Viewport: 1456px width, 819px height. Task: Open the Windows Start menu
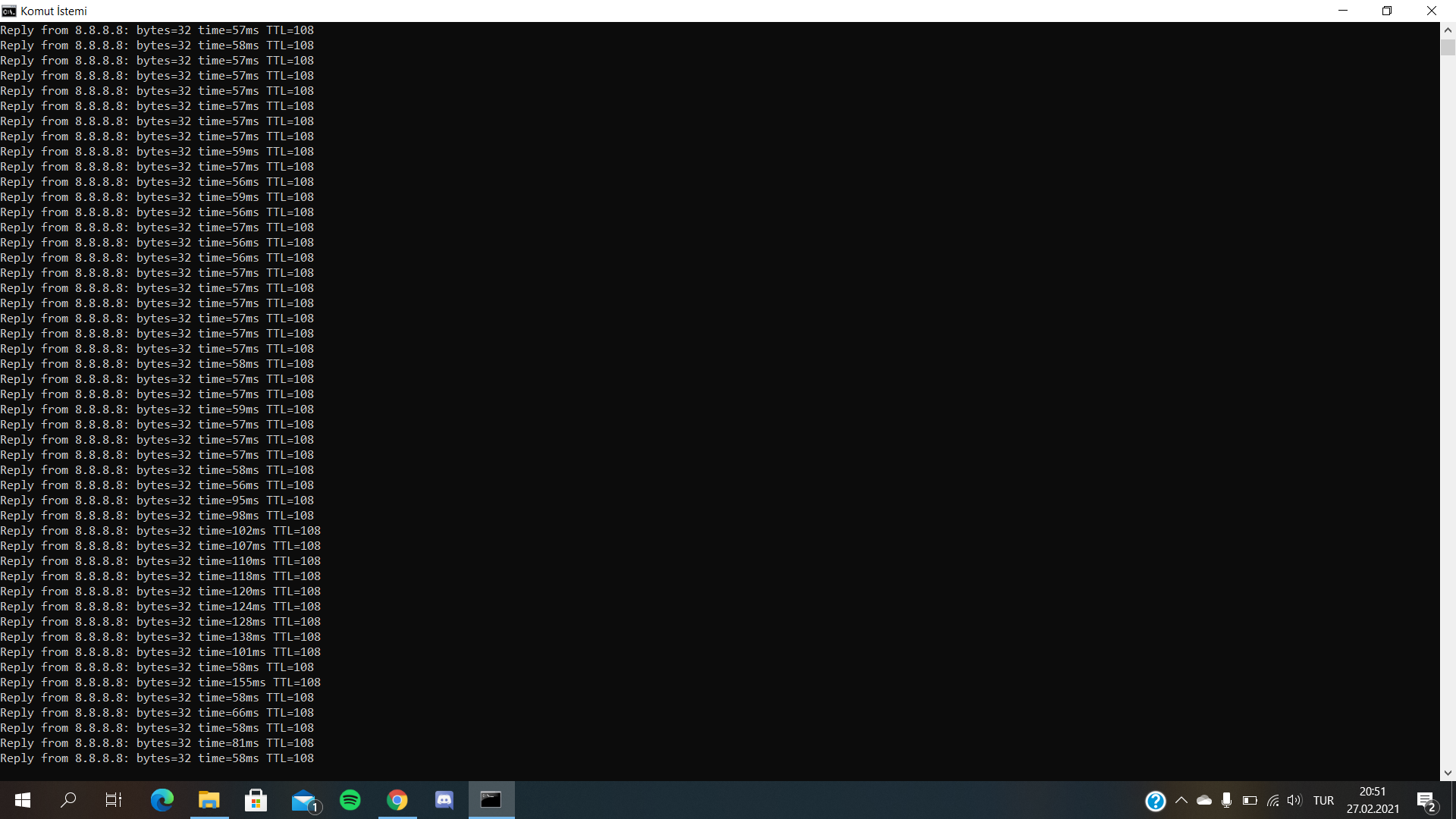click(x=23, y=800)
